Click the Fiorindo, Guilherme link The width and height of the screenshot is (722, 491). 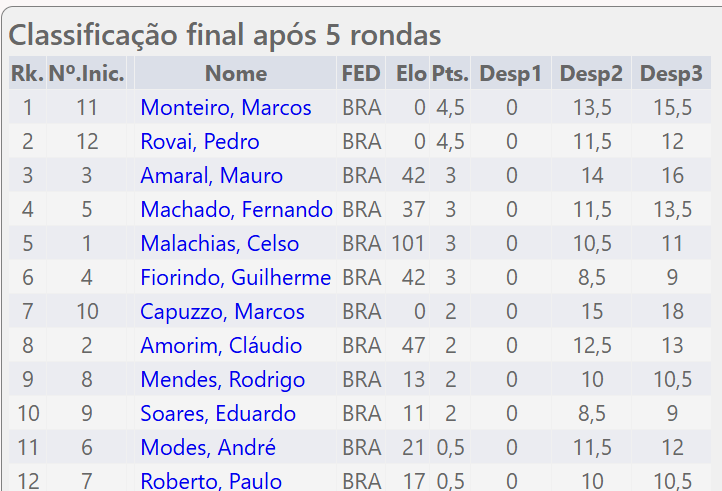(235, 278)
